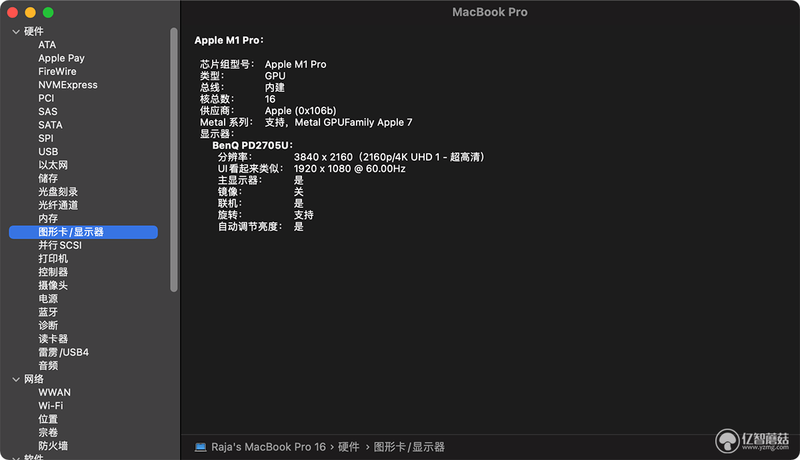Viewport: 800px width, 460px height.
Task: Click the 网络 category header
Action: [x=34, y=379]
